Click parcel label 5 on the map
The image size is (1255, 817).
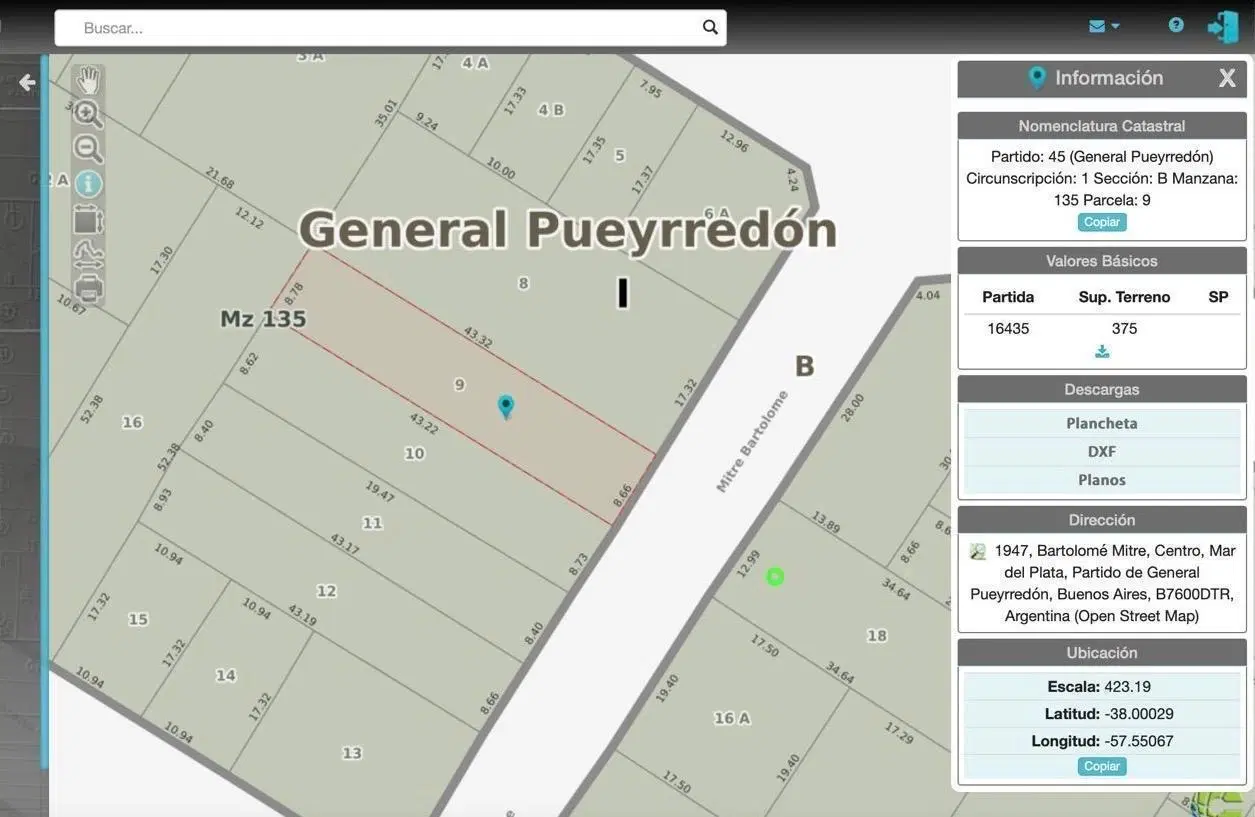click(620, 155)
